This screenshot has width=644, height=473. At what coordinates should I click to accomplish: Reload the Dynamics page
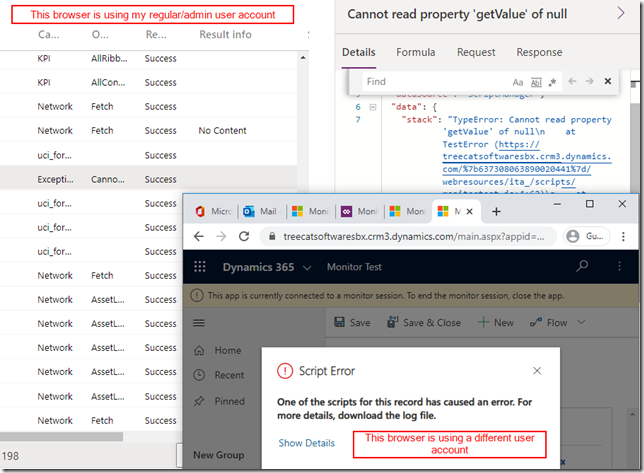point(244,236)
